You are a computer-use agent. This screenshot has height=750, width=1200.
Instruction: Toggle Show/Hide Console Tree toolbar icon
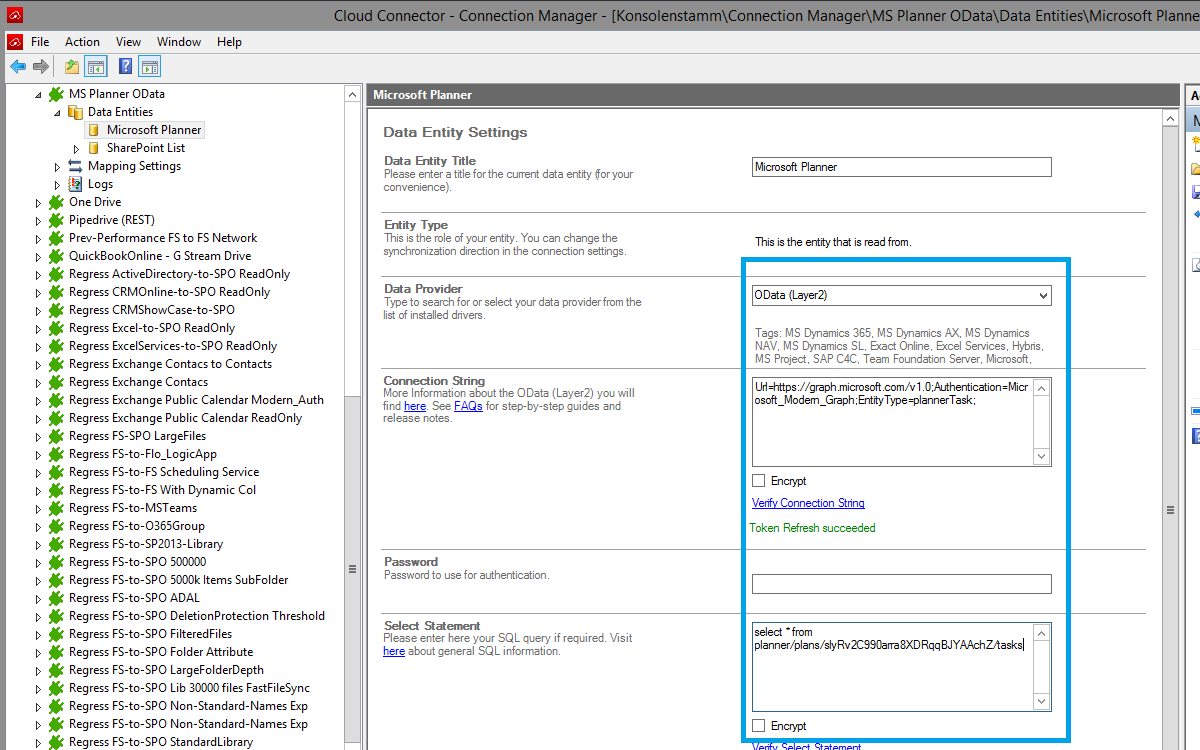[96, 67]
